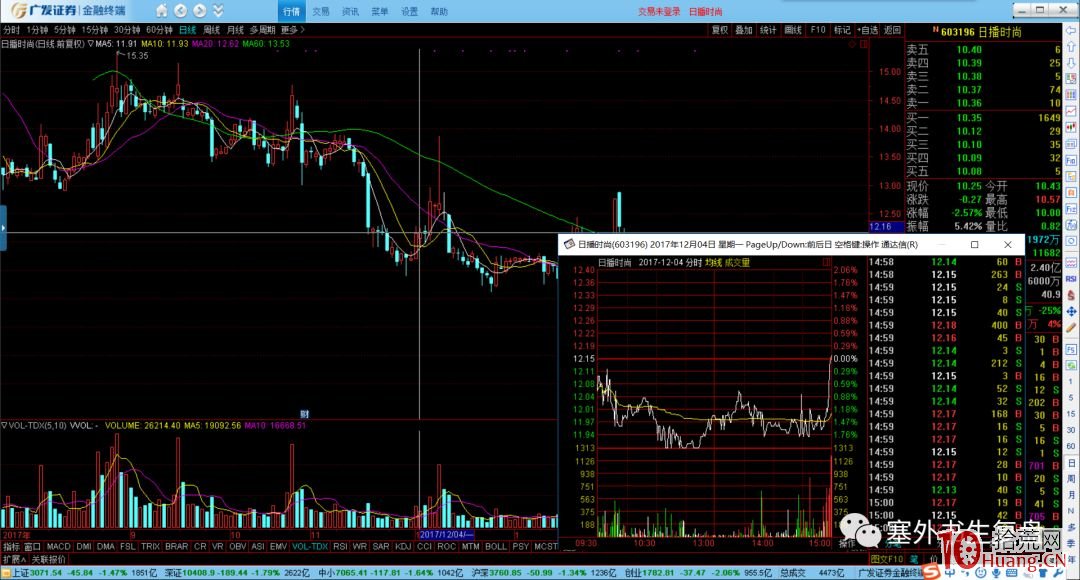Click the down arrow sidebar icon
This screenshot has height=580, width=1080.
pyautogui.click(x=1071, y=63)
